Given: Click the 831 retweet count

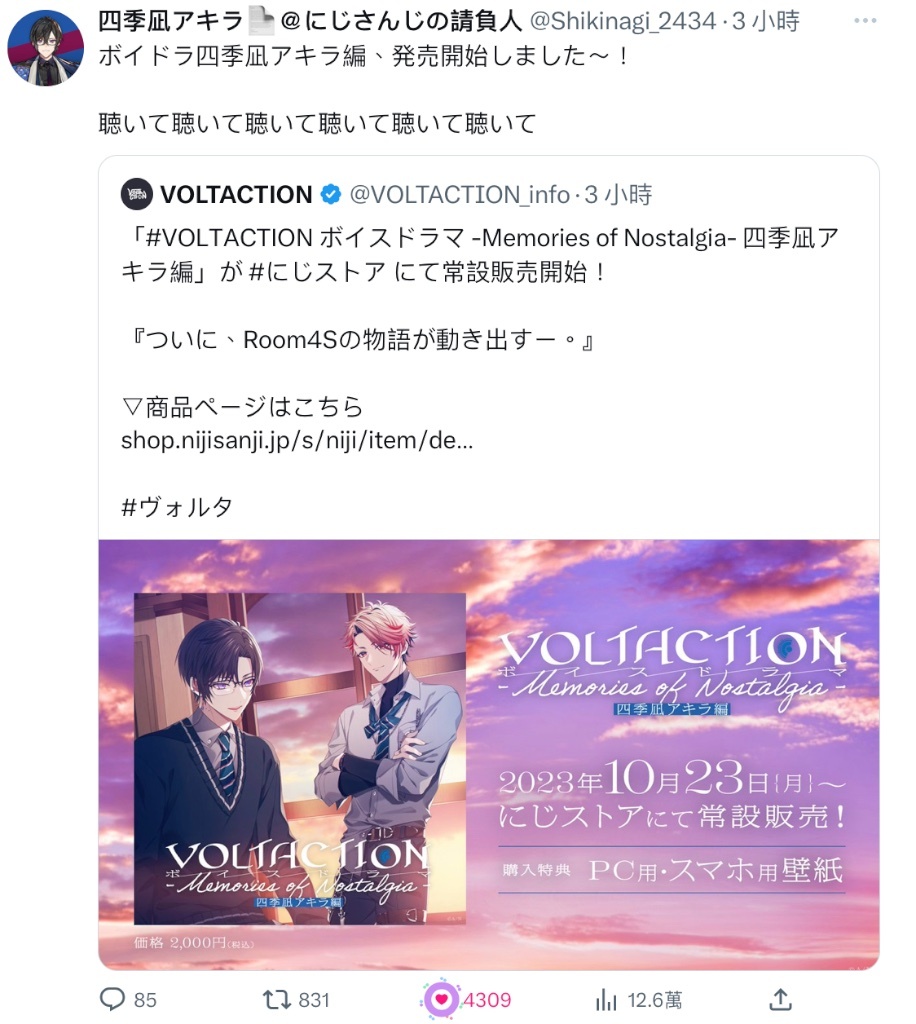Looking at the screenshot, I should [x=314, y=1000].
